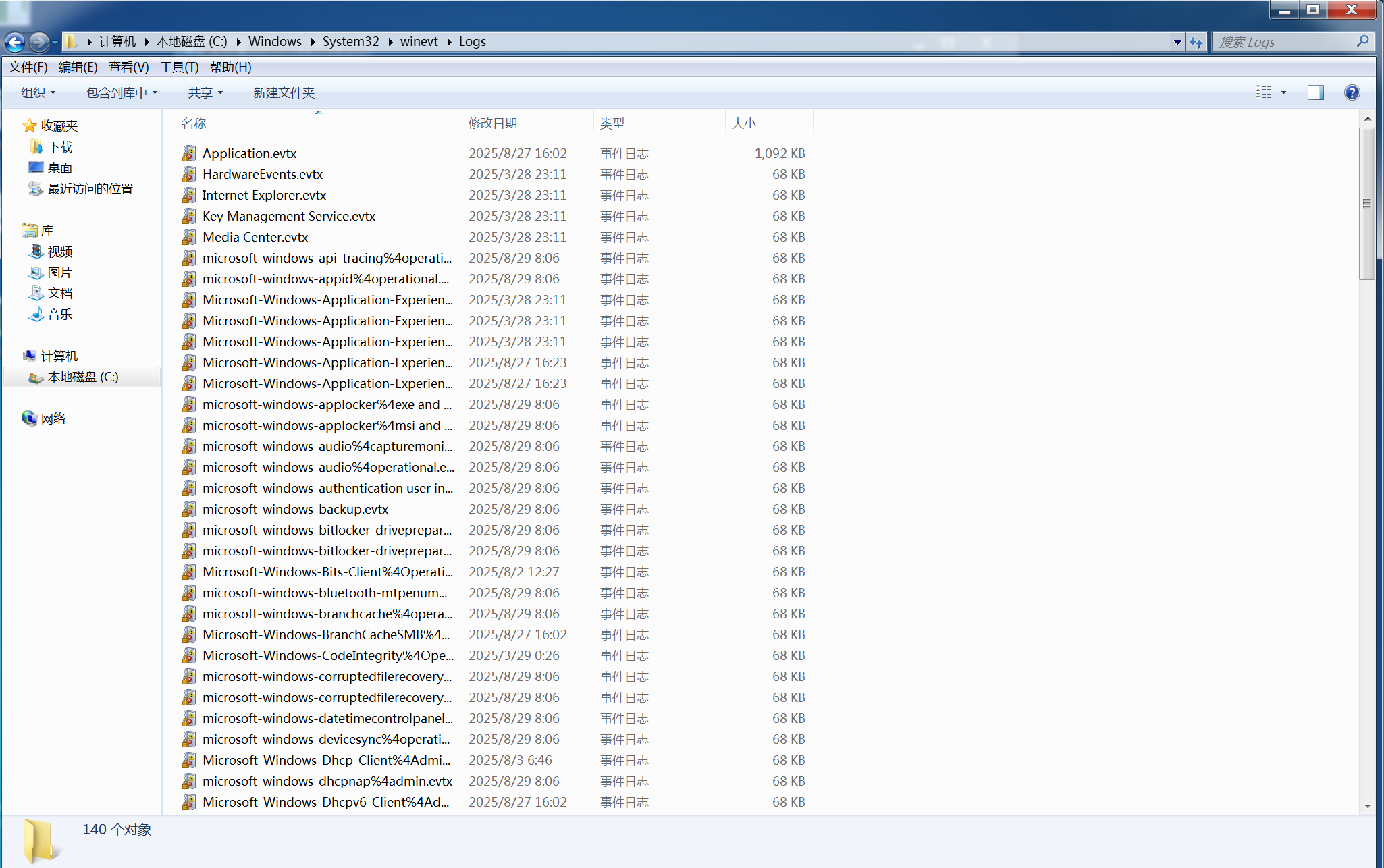Expand the view options dropdown arrow

point(1283,92)
